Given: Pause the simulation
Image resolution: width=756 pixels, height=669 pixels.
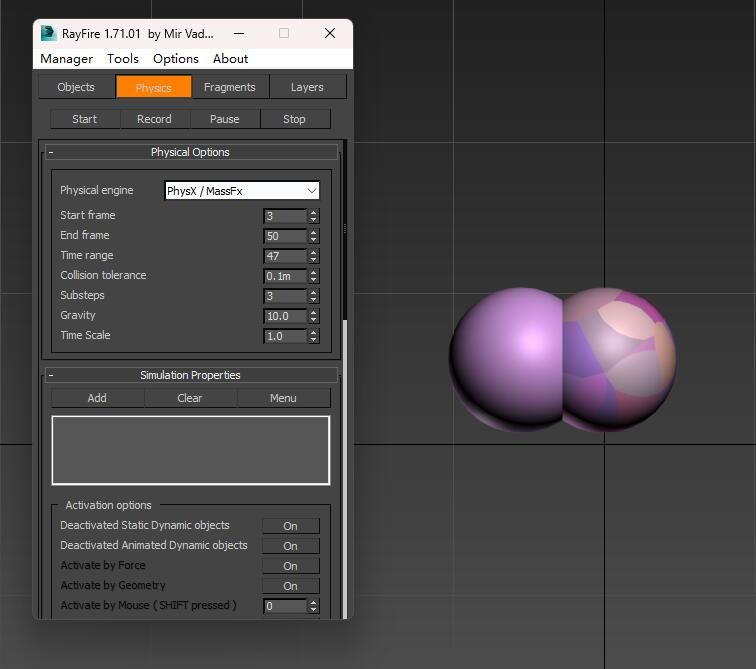Looking at the screenshot, I should [x=225, y=119].
